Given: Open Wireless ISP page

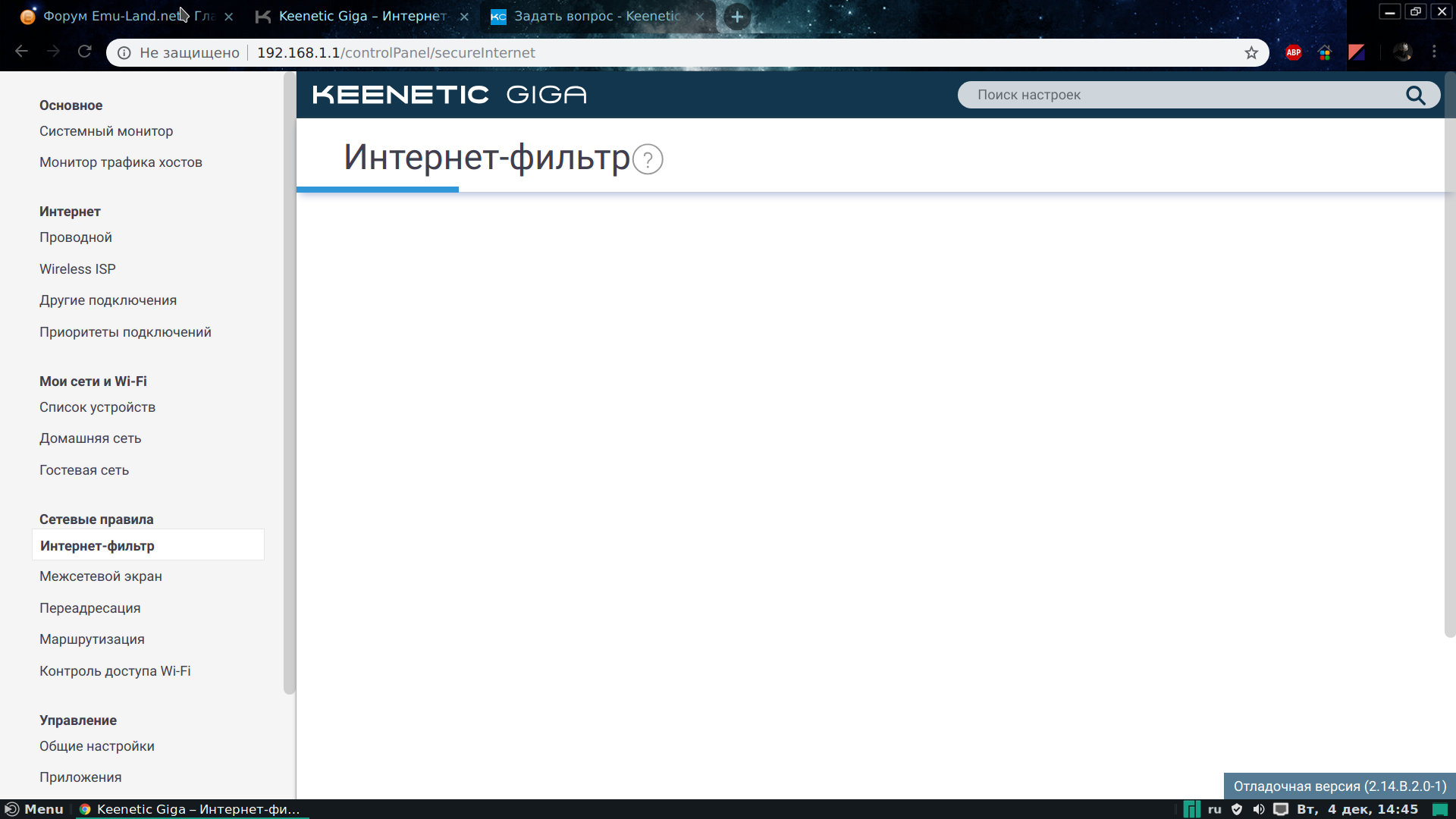Looking at the screenshot, I should pyautogui.click(x=77, y=269).
